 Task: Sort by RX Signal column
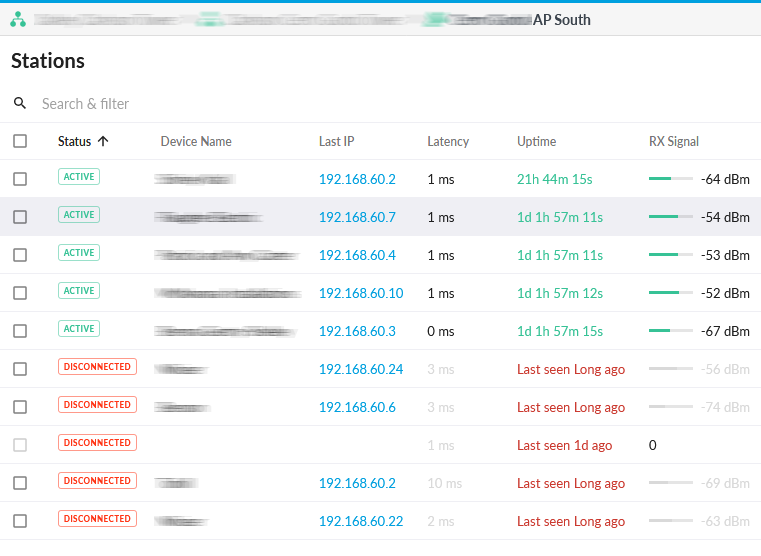coord(674,141)
